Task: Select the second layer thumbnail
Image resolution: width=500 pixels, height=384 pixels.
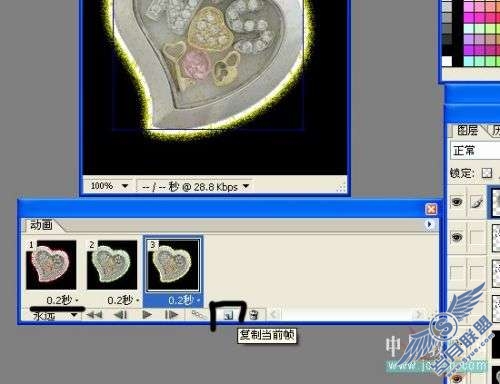Action: pos(496,237)
